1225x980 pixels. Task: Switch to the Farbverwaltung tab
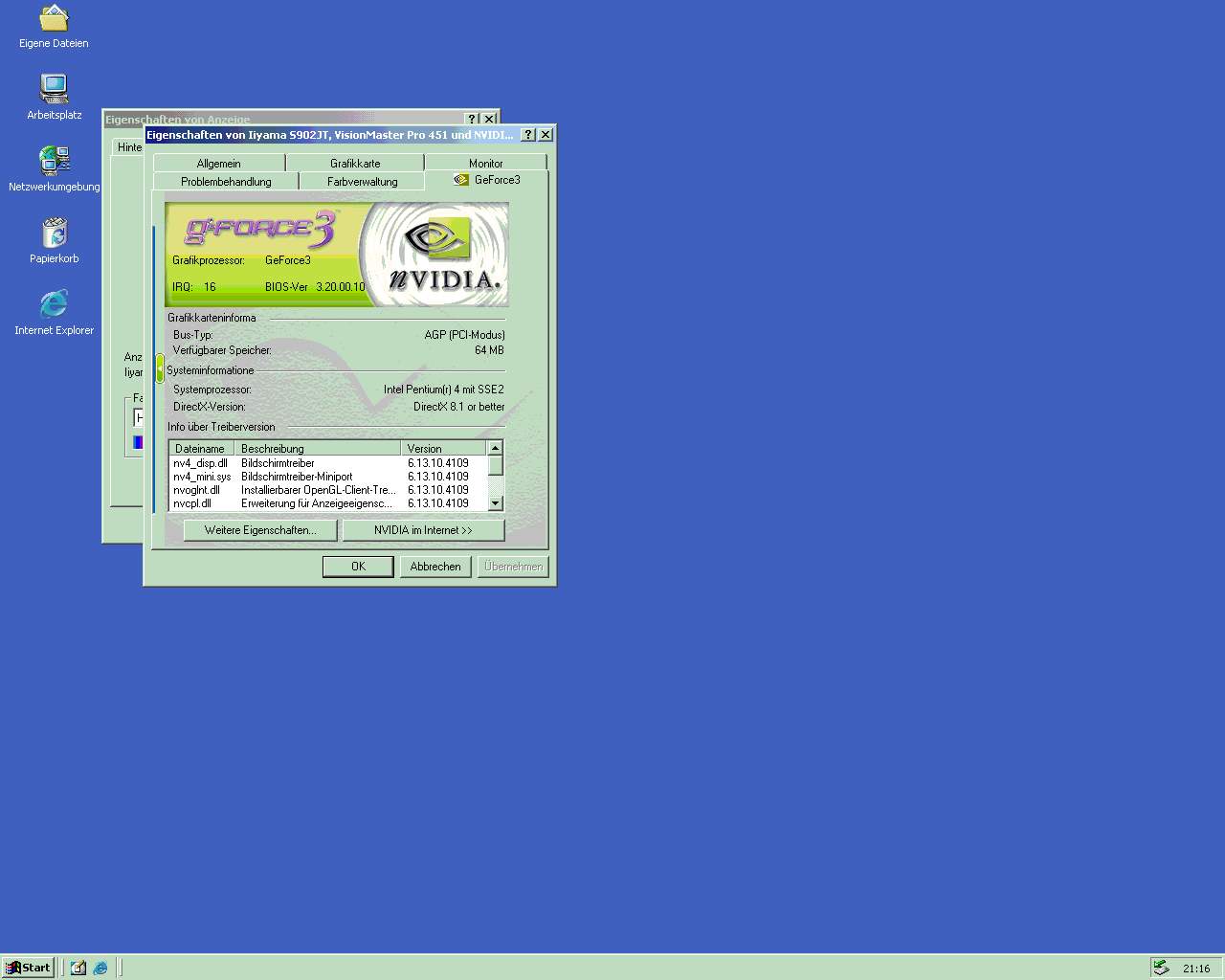click(362, 182)
